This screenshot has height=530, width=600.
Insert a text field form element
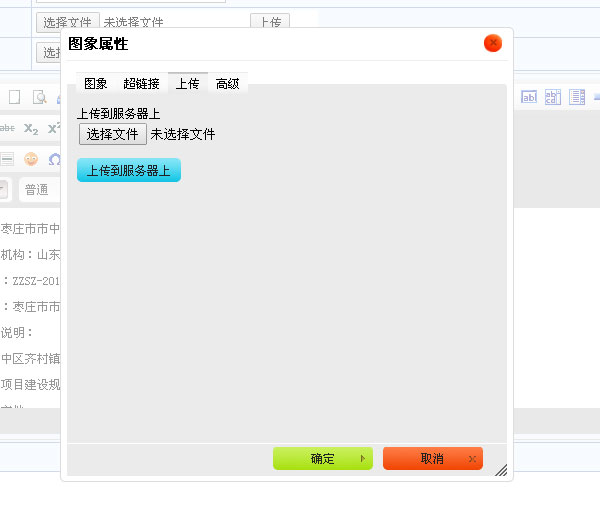click(x=528, y=97)
